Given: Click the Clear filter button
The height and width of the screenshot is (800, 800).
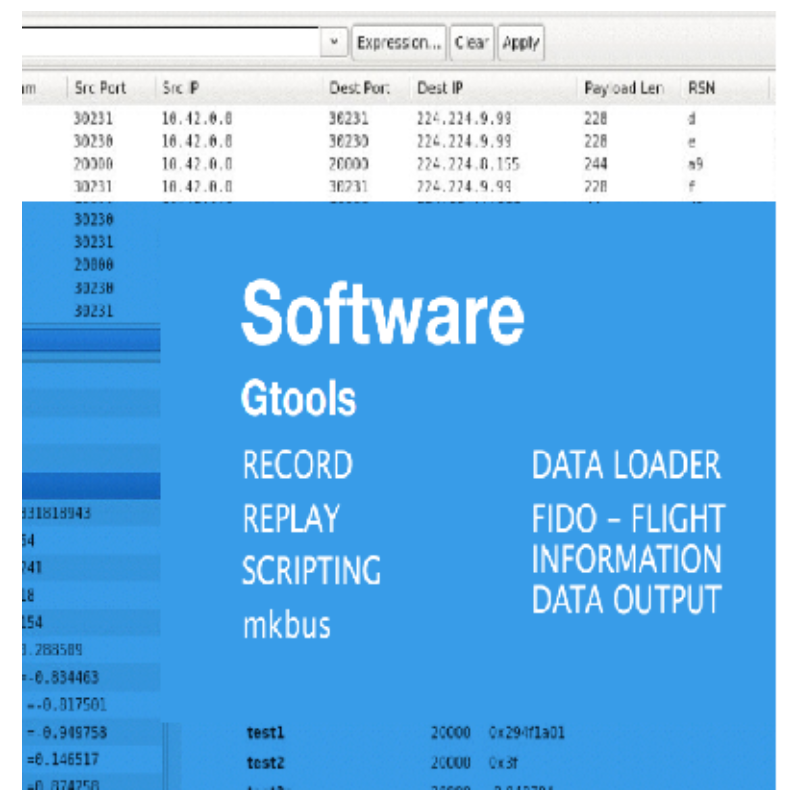Looking at the screenshot, I should (x=471, y=43).
